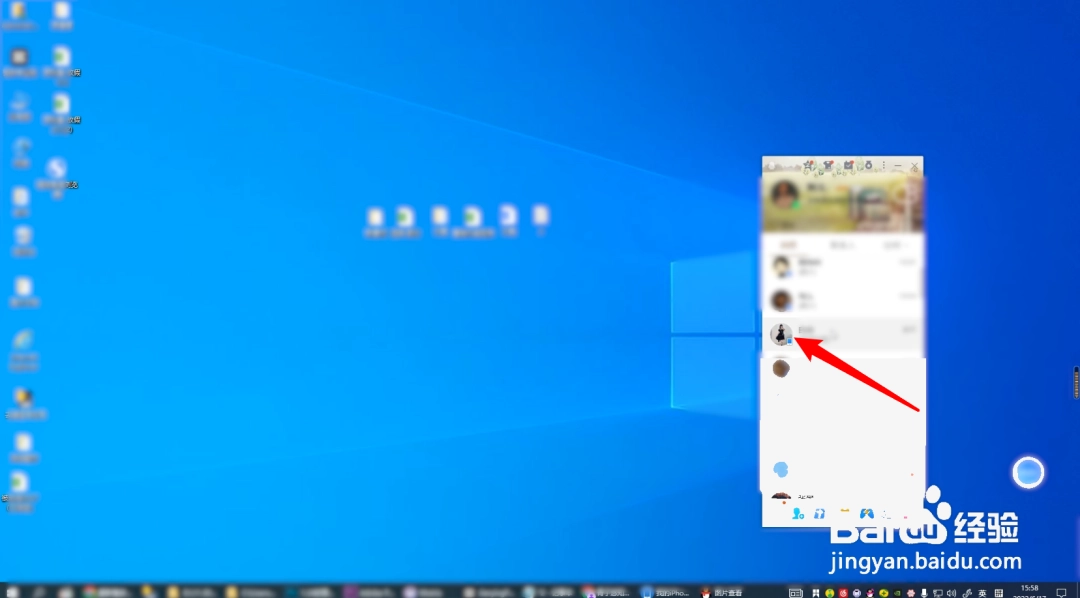Toggle the 英 input method indicator in tray
1080x598 pixels.
(x=982, y=592)
